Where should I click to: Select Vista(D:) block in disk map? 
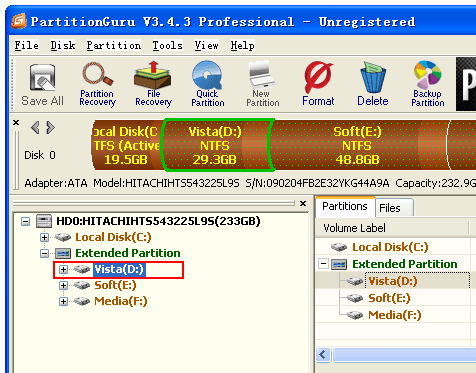[x=218, y=145]
